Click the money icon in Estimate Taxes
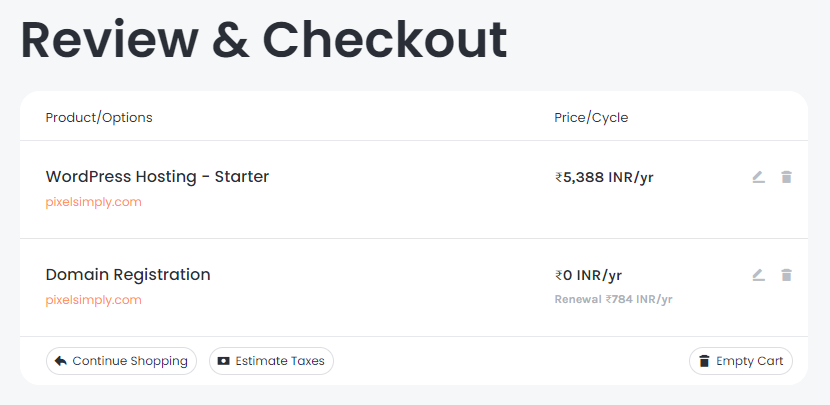The image size is (830, 405). point(223,361)
